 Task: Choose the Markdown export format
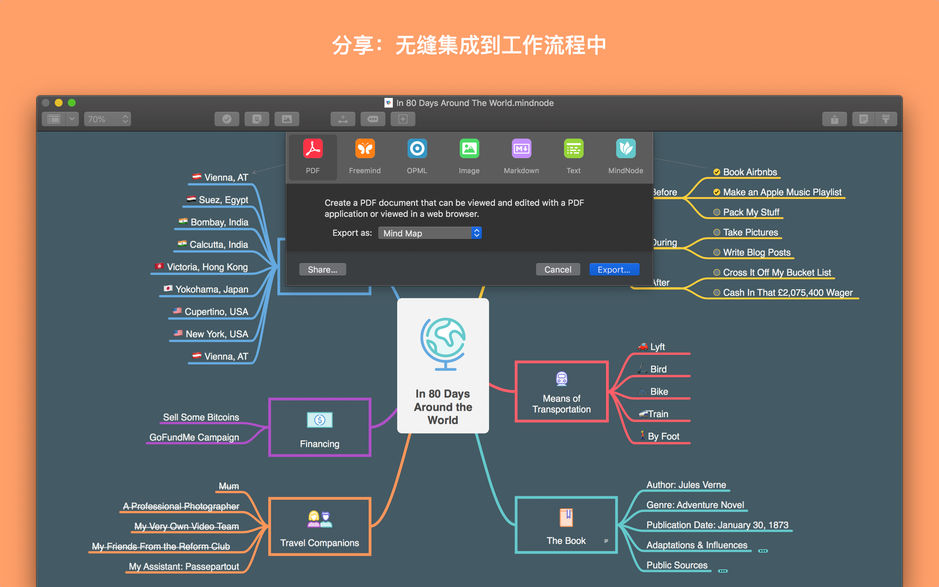(521, 157)
